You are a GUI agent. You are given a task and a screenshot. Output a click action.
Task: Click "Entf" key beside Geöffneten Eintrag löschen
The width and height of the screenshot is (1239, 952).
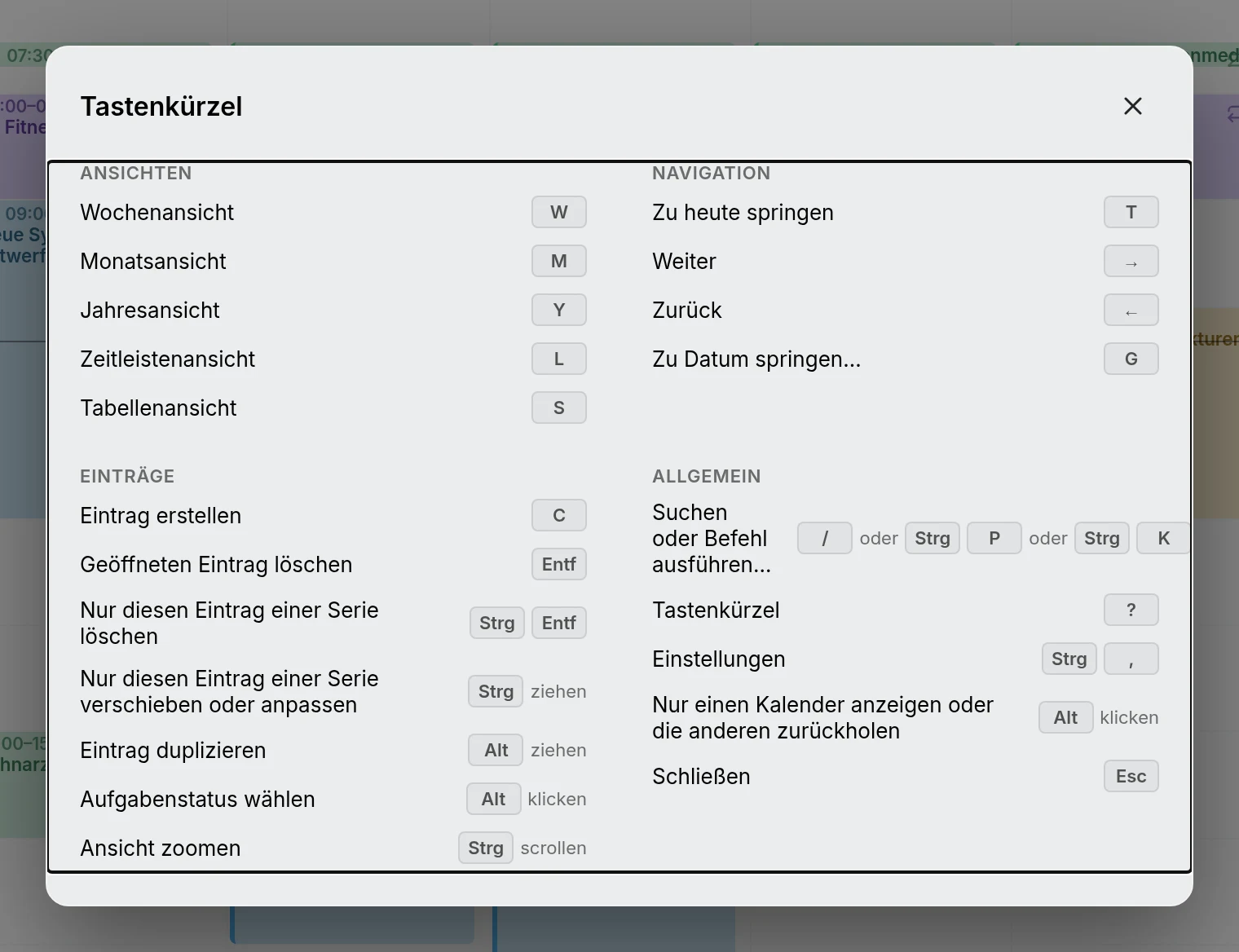coord(559,564)
